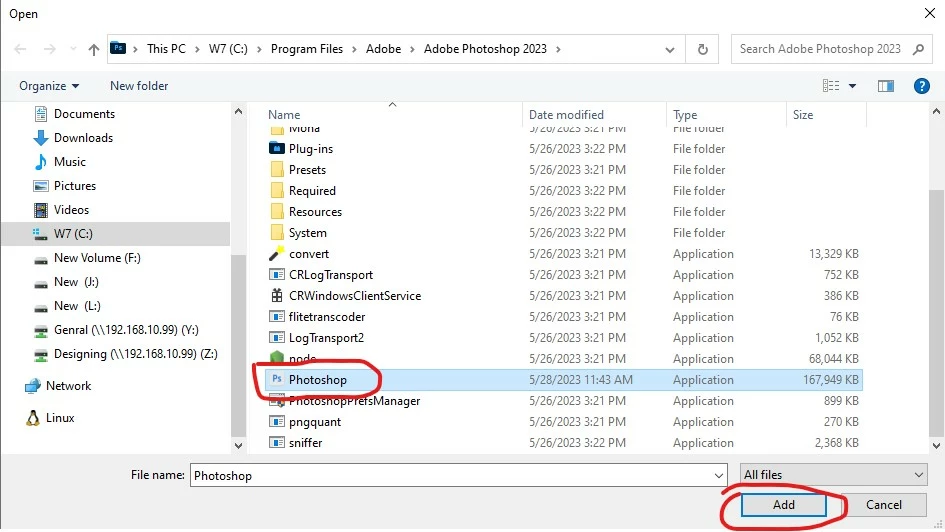Sort by Date modified column
The height and width of the screenshot is (532, 945).
pos(566,114)
